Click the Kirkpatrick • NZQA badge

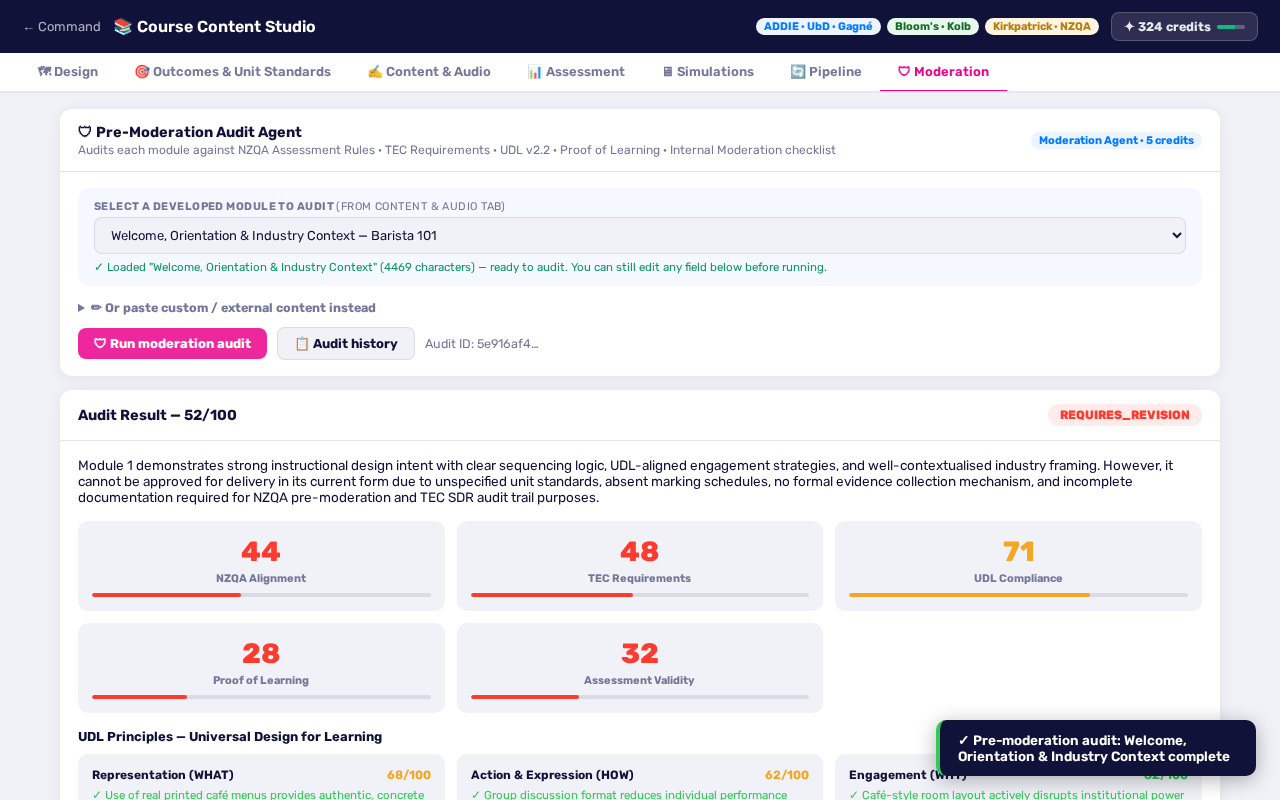tap(1042, 27)
